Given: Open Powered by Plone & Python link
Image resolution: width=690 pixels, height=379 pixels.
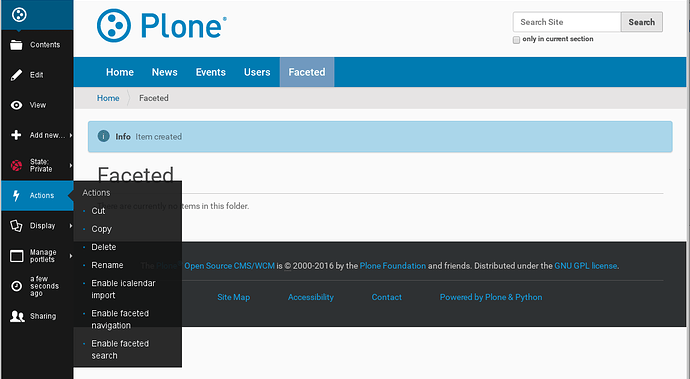Looking at the screenshot, I should pos(491,297).
